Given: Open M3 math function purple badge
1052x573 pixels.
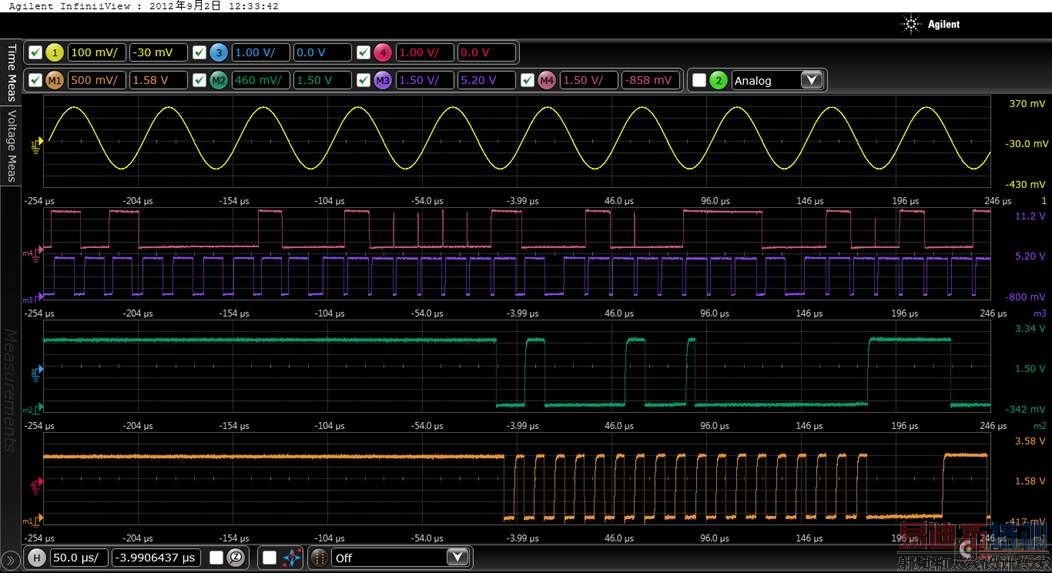Looking at the screenshot, I should [x=382, y=81].
